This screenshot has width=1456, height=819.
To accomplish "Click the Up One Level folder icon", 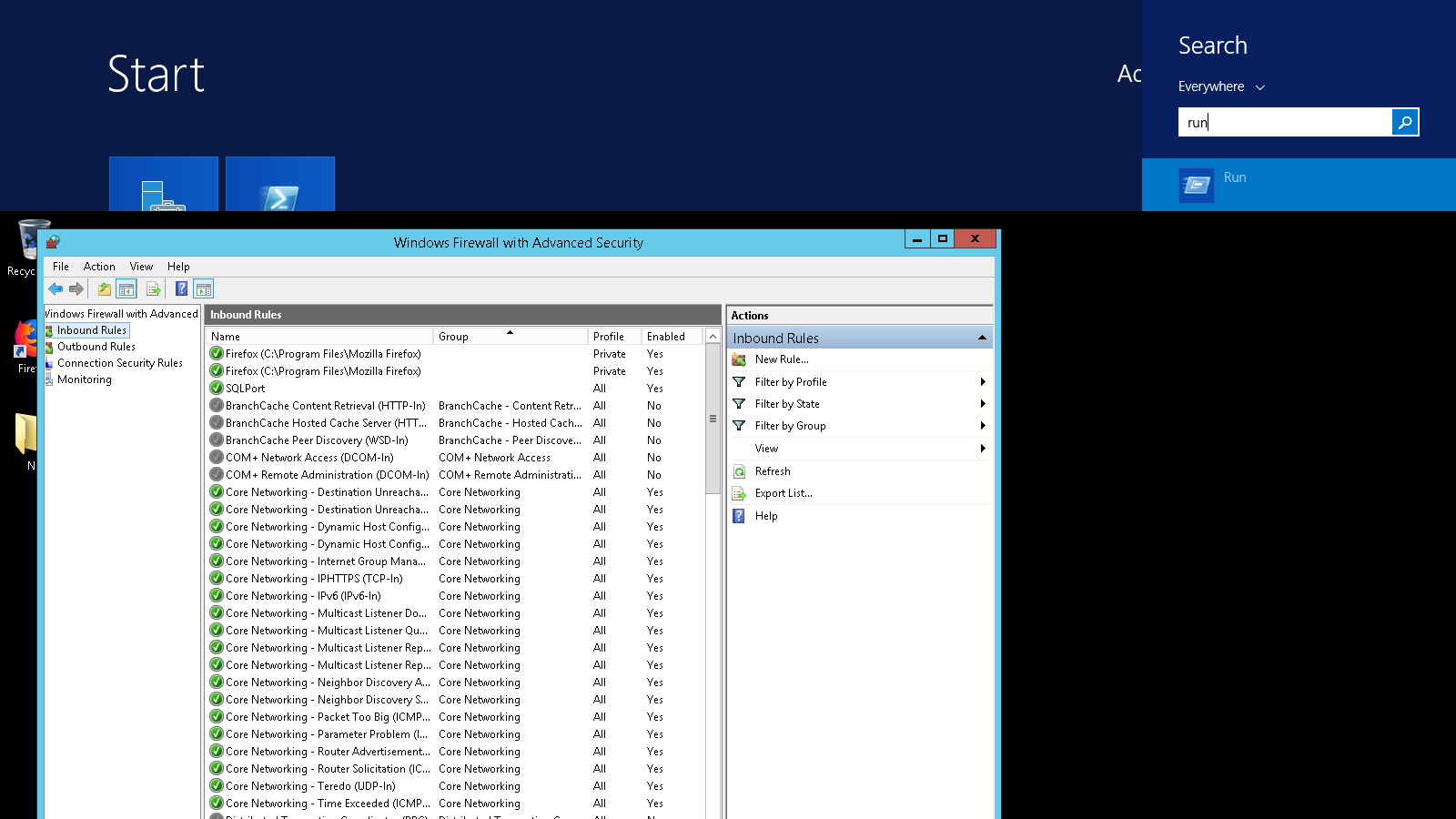I will (105, 289).
